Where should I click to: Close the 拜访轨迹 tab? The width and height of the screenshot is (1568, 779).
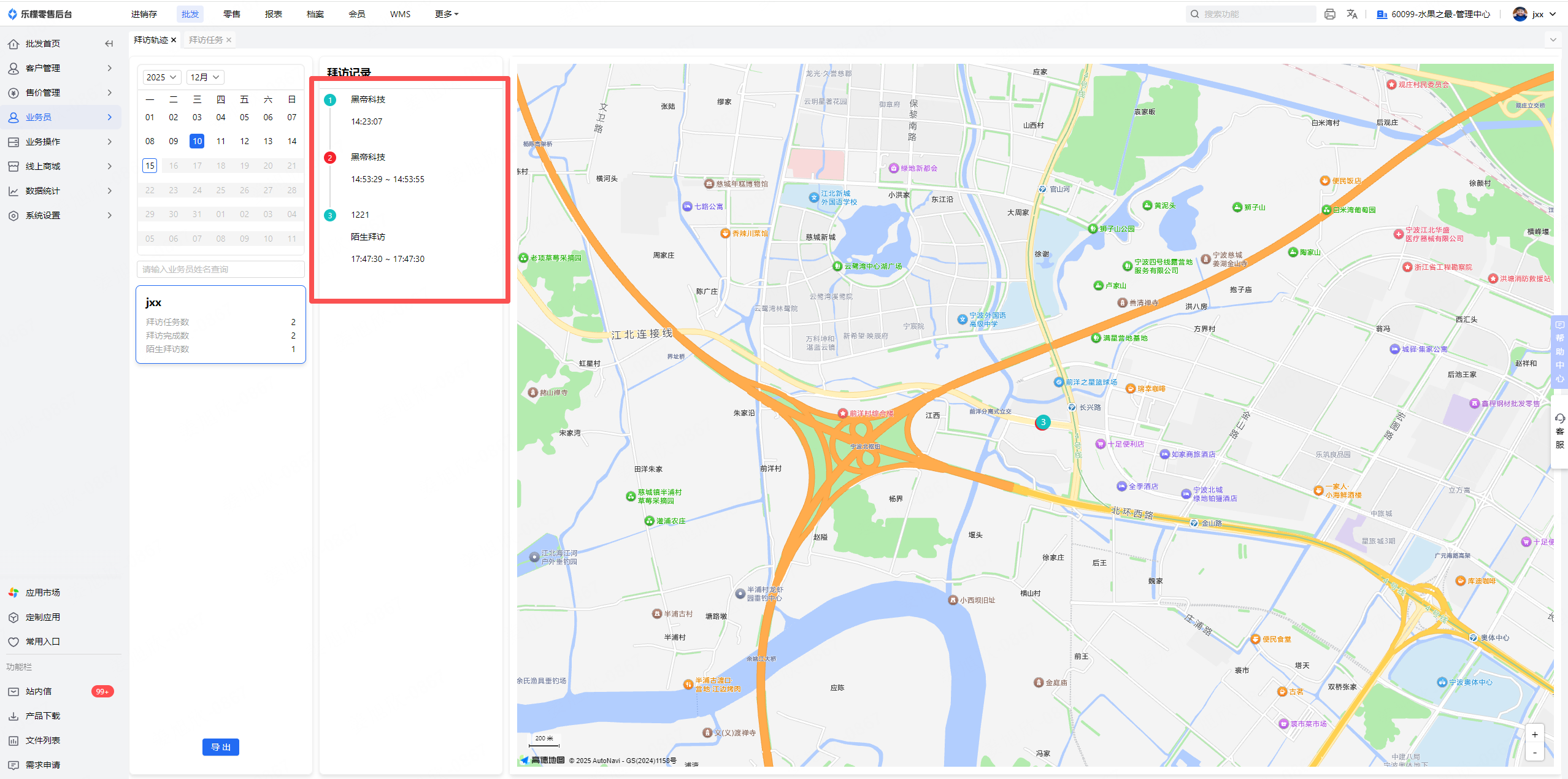pyautogui.click(x=174, y=40)
